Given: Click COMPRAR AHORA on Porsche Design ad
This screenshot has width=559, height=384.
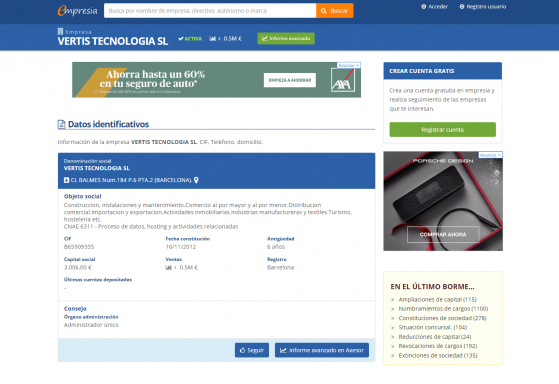Looking at the screenshot, I should coord(443,234).
